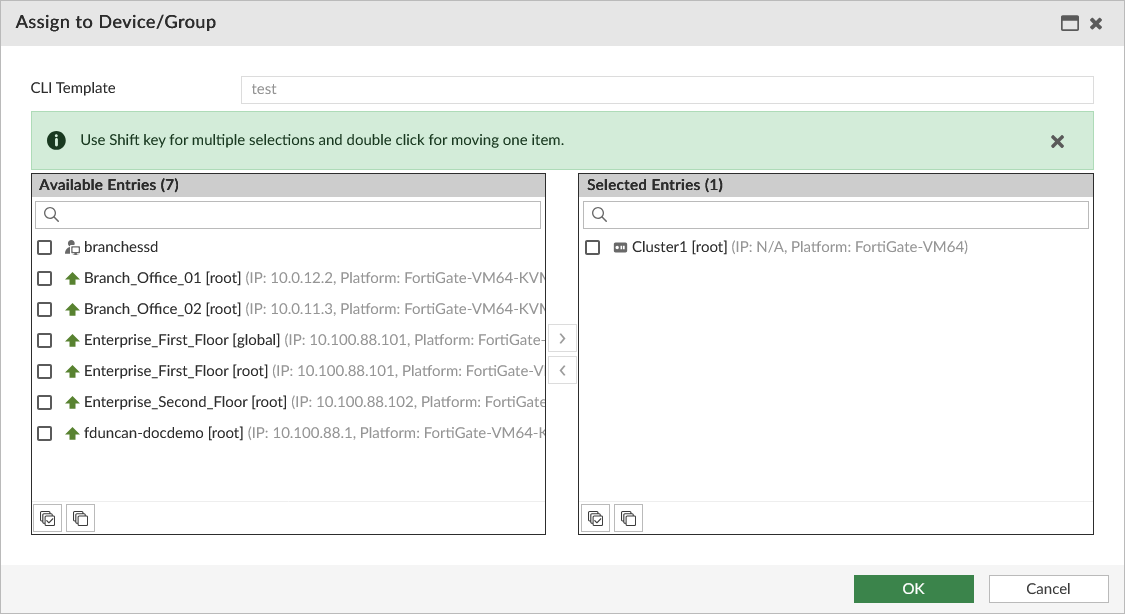This screenshot has height=614, width=1125.
Task: Click Select All icon under Selected Entries
Action: click(596, 518)
